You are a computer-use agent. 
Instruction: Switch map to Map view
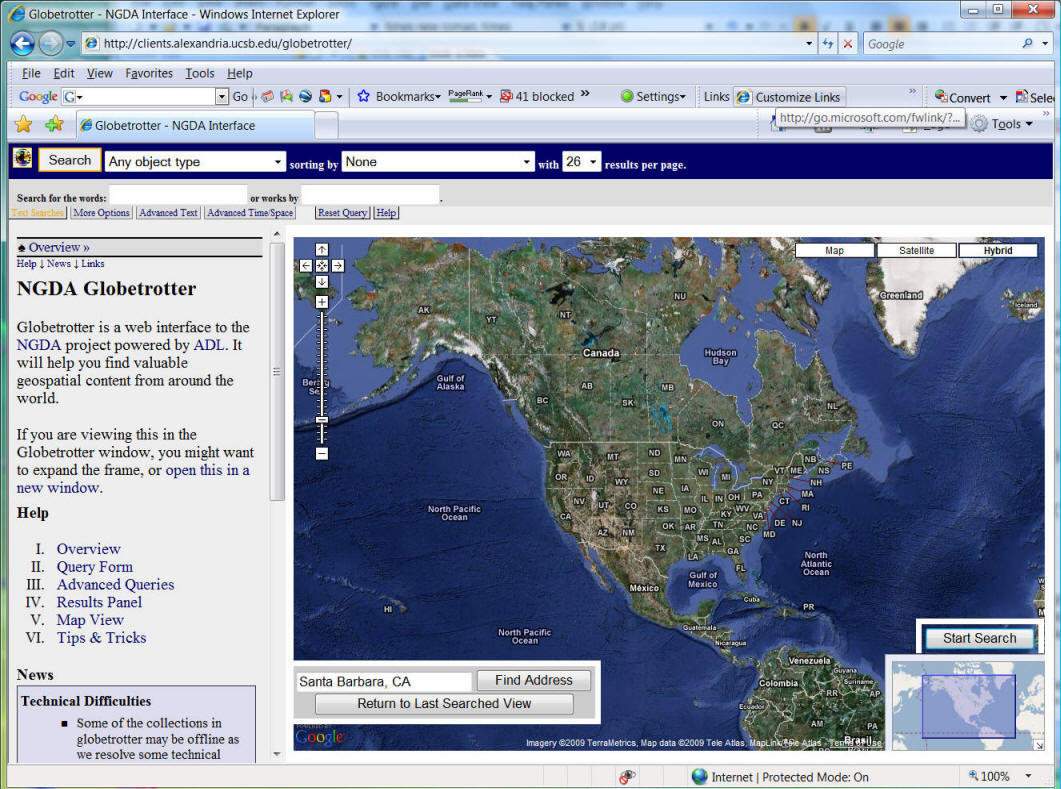pos(834,250)
